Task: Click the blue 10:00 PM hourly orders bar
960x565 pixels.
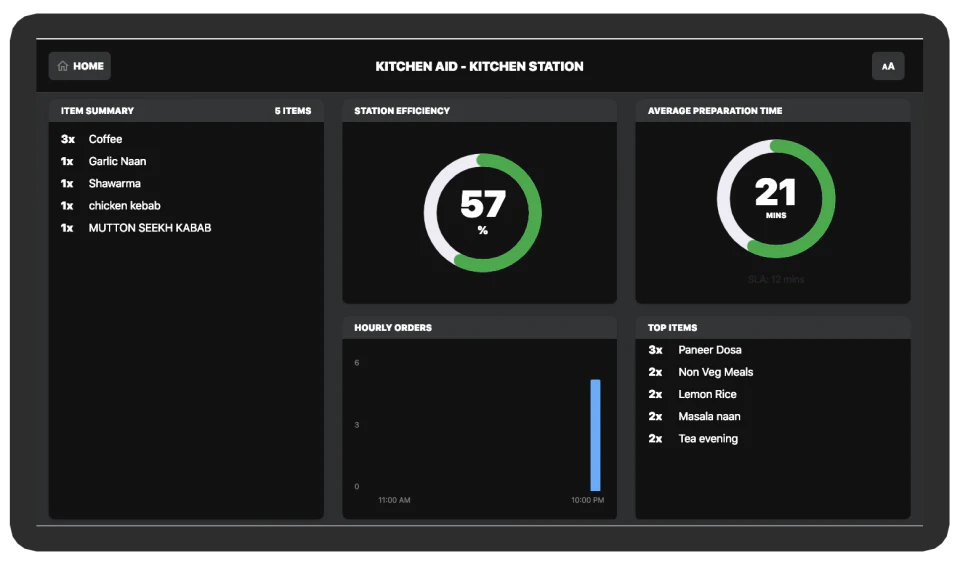Action: coord(595,435)
